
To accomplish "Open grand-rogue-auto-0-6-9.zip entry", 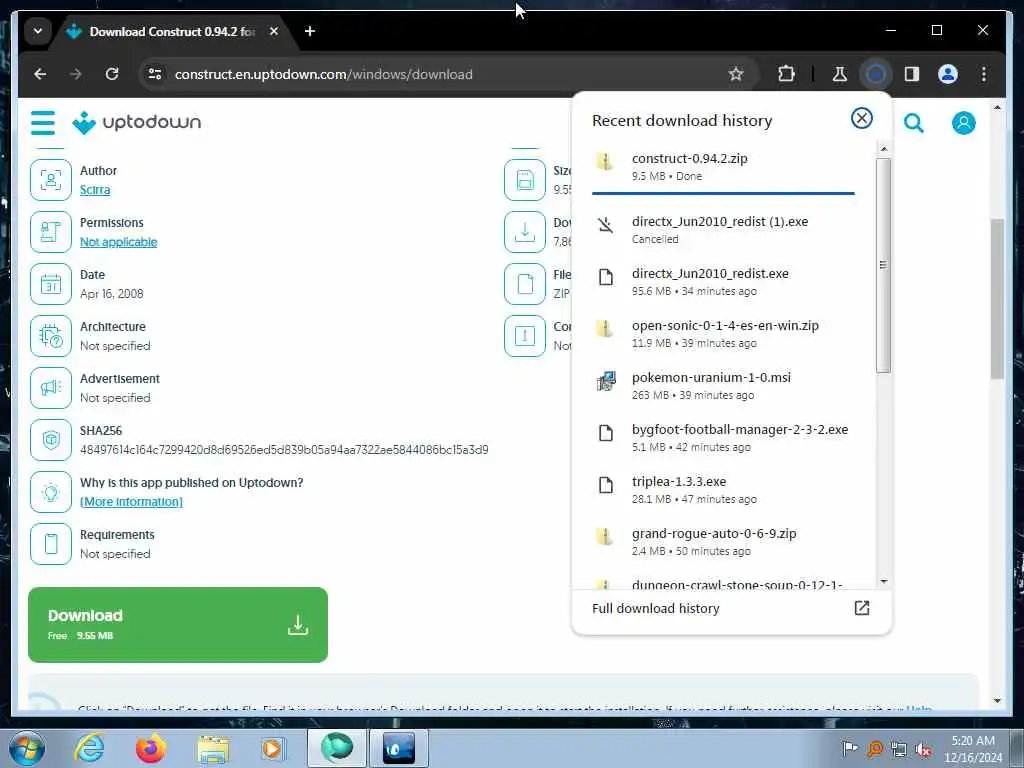I will click(723, 541).
